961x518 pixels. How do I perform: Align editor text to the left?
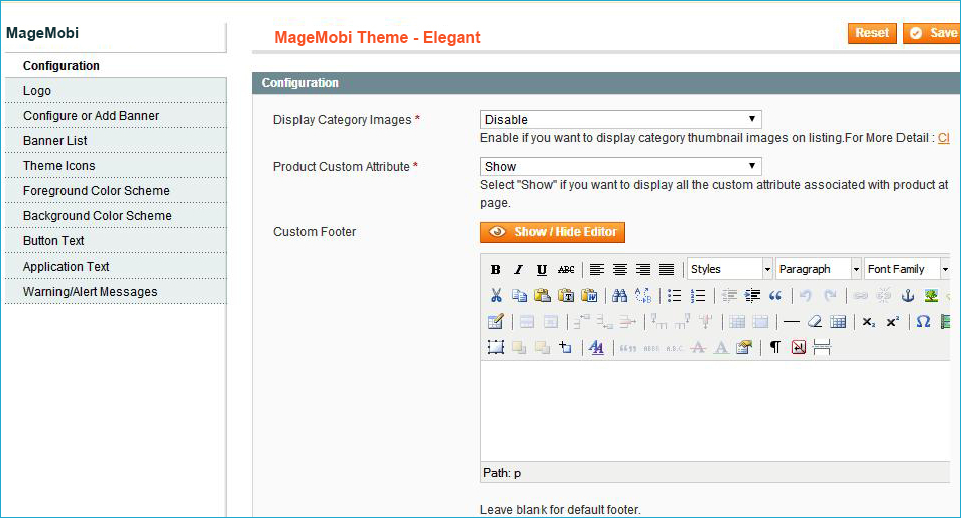coord(596,269)
